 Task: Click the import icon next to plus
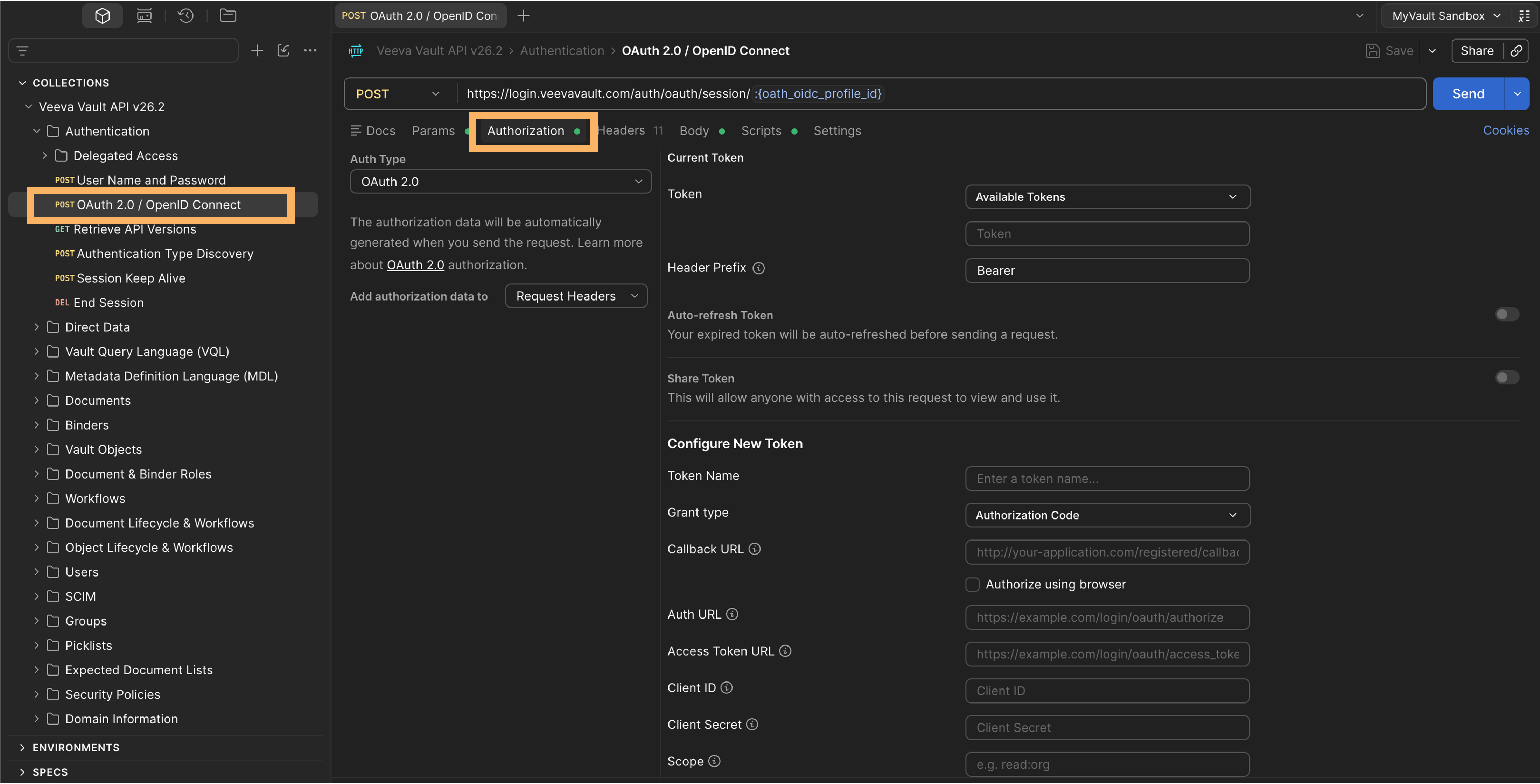(x=283, y=51)
